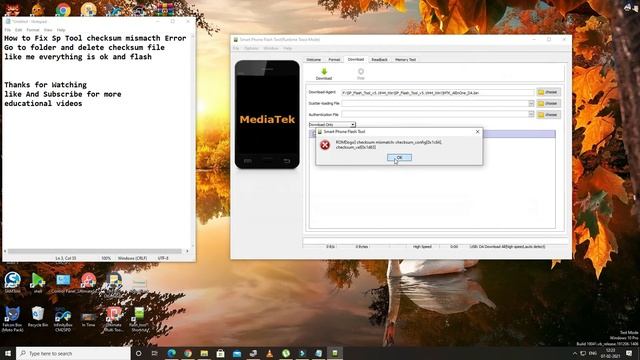
Task: Open the Welcome tab in Flash Tool
Action: point(313,60)
